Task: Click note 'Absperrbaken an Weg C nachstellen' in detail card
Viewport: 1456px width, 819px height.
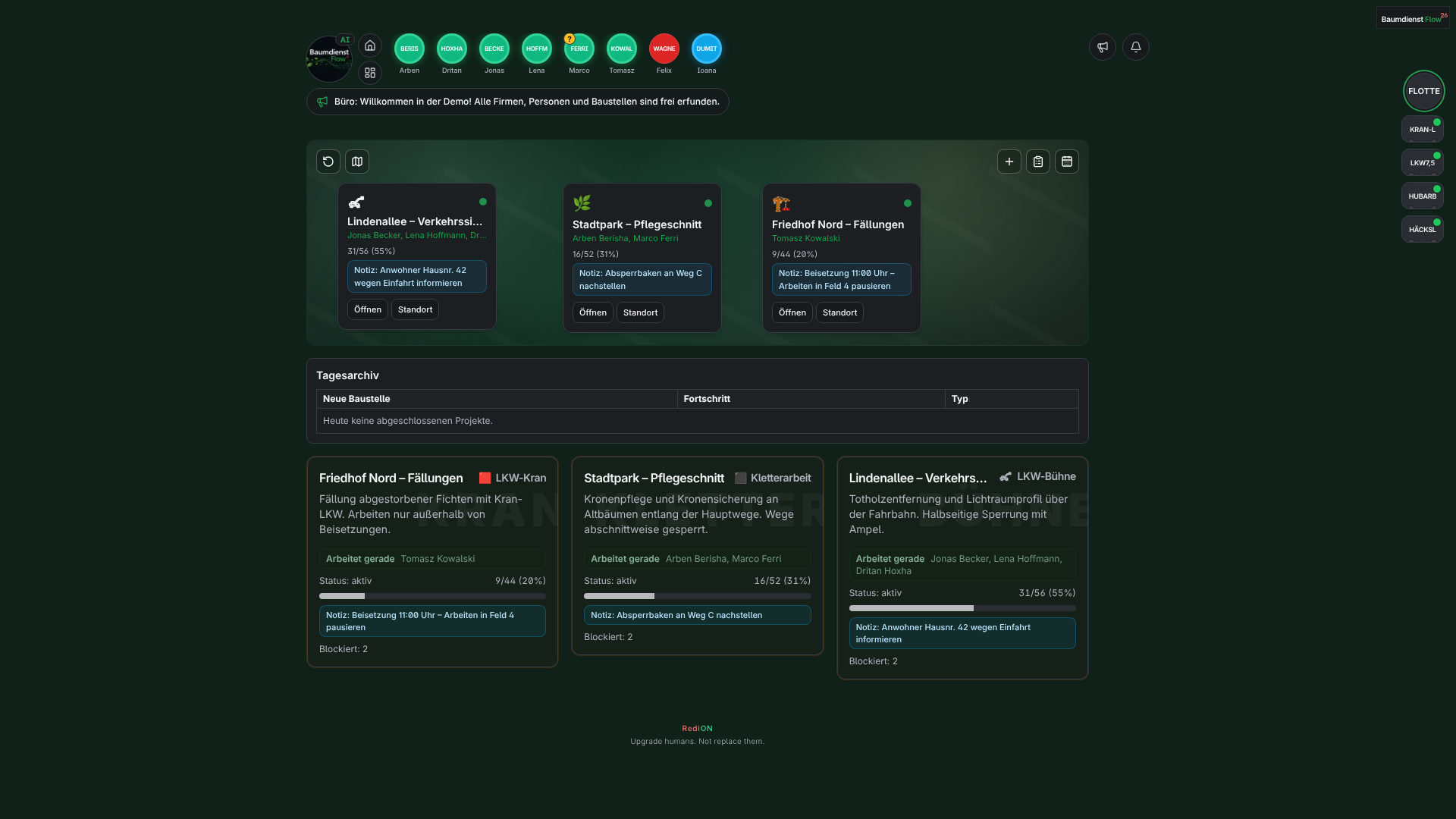Action: pos(698,615)
